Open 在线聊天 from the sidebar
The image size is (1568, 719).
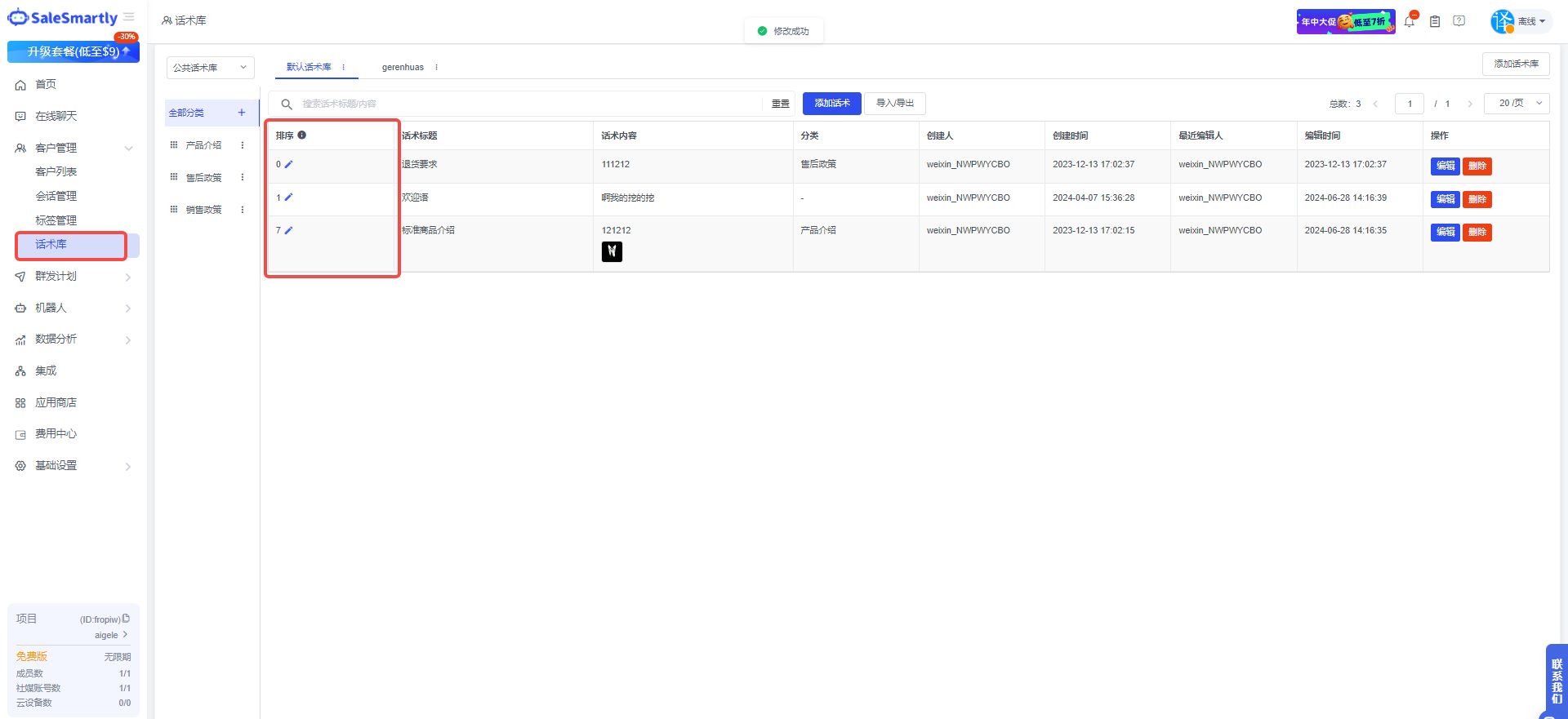click(x=56, y=116)
